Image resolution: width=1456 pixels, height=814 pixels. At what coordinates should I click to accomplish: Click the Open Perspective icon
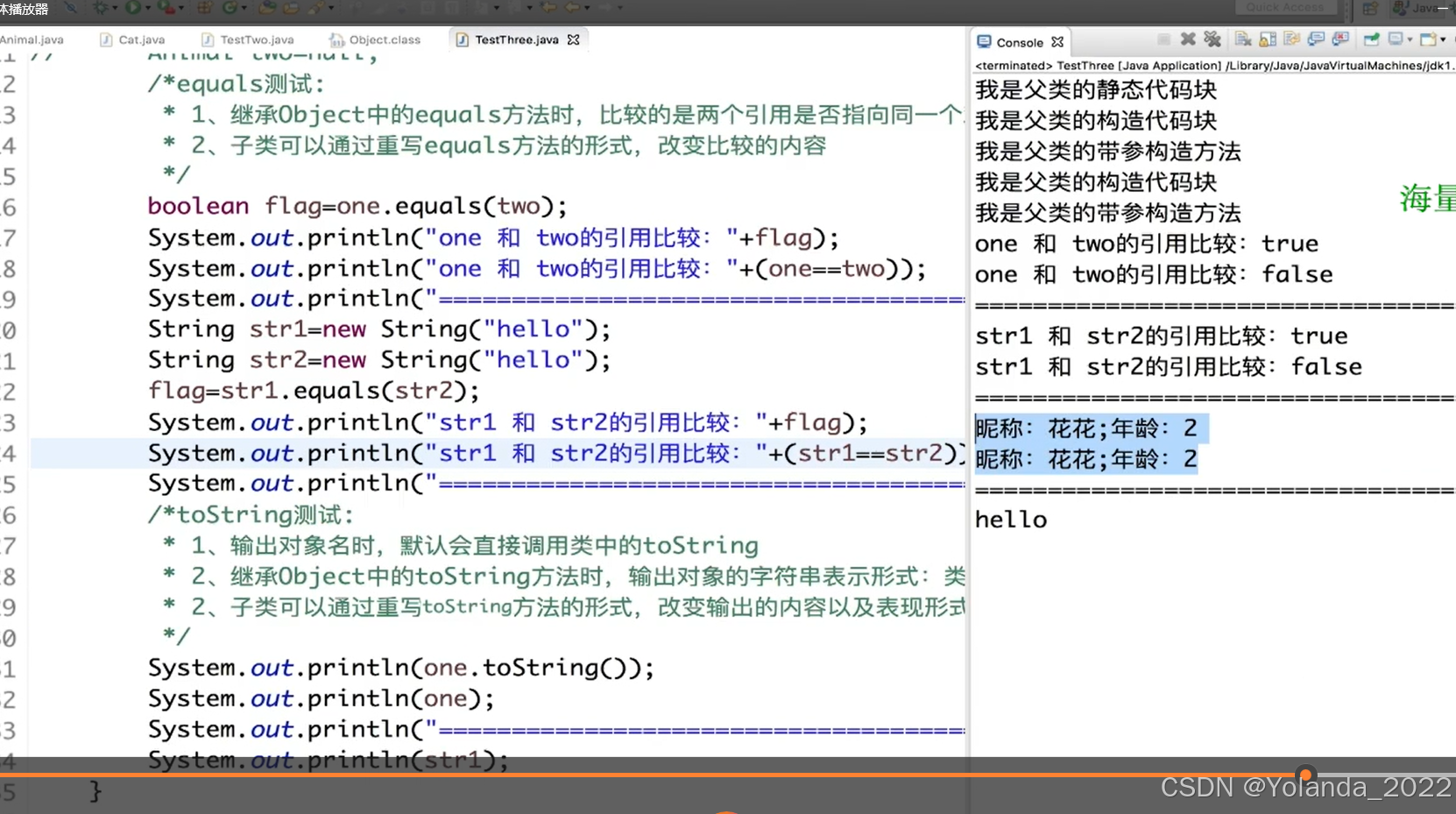1370,8
